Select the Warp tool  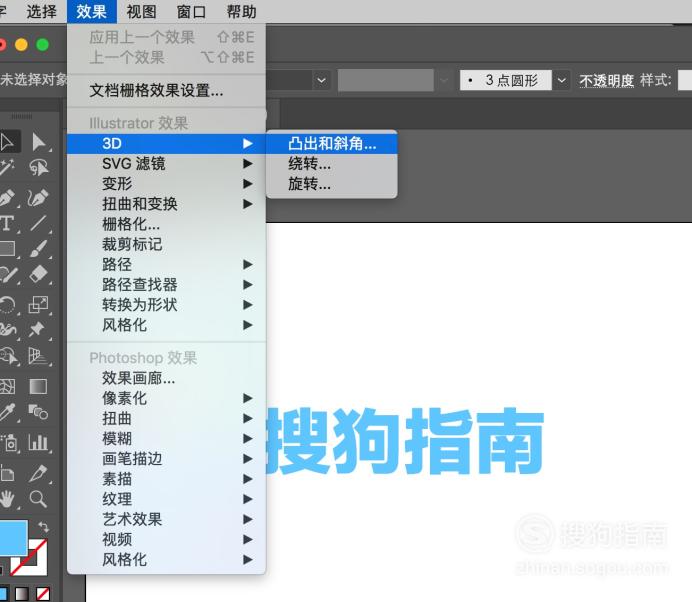[x=7, y=329]
